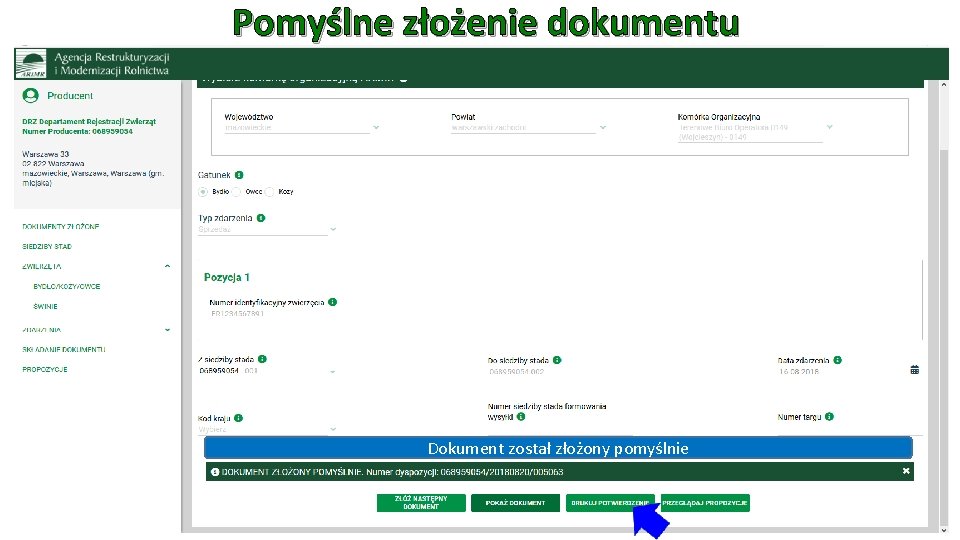
Task: Open Świnie submenu item
Action: pyautogui.click(x=45, y=306)
